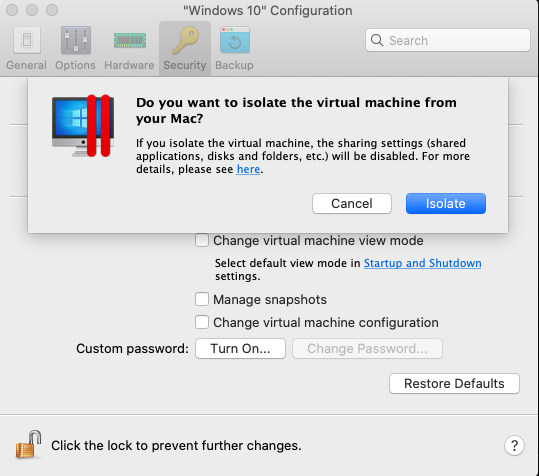Confirm with the blue Isolate button
The height and width of the screenshot is (476, 539).
tap(446, 203)
